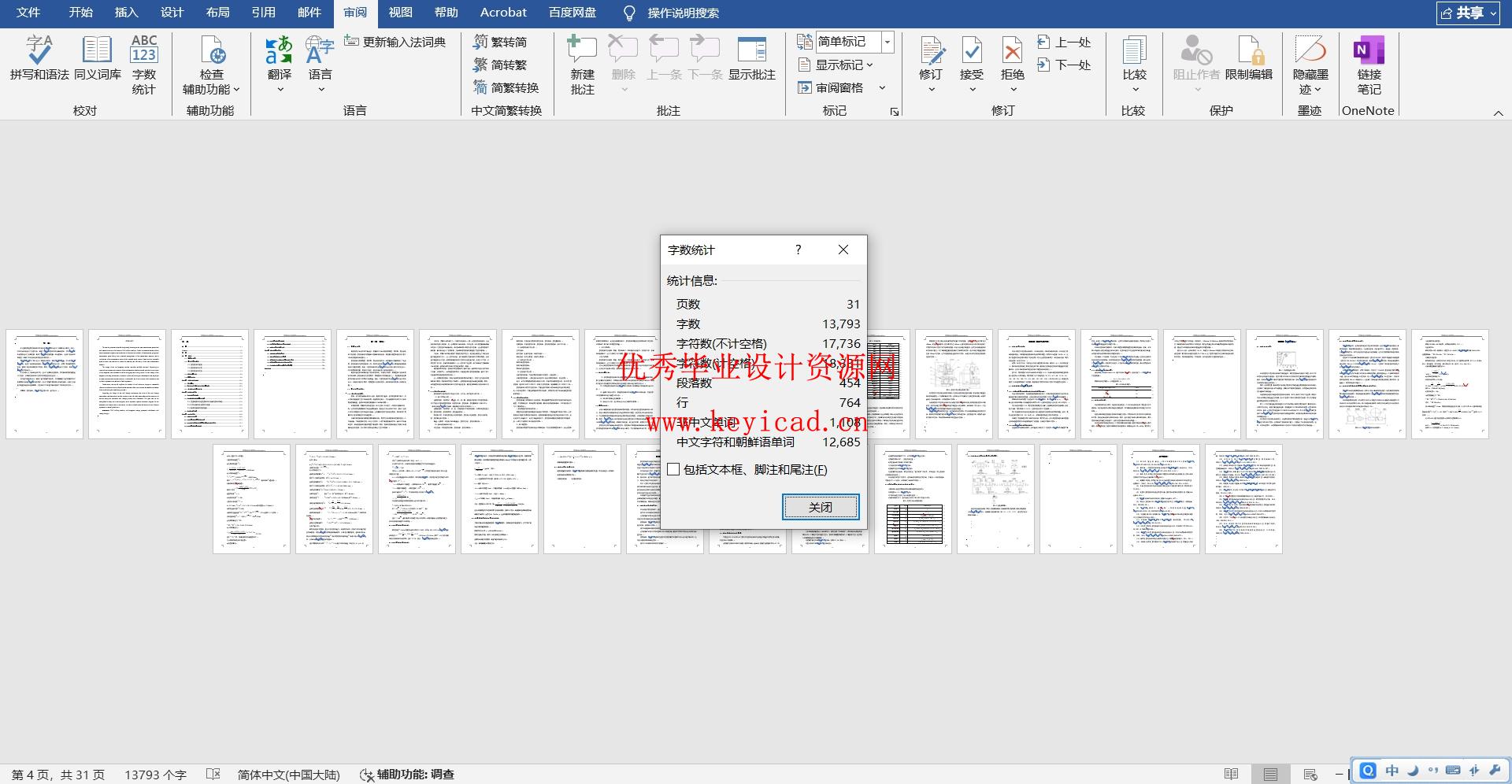This screenshot has height=784, width=1512.
Task: Open Tracking (标记) group dialog launcher
Action: pyautogui.click(x=895, y=112)
